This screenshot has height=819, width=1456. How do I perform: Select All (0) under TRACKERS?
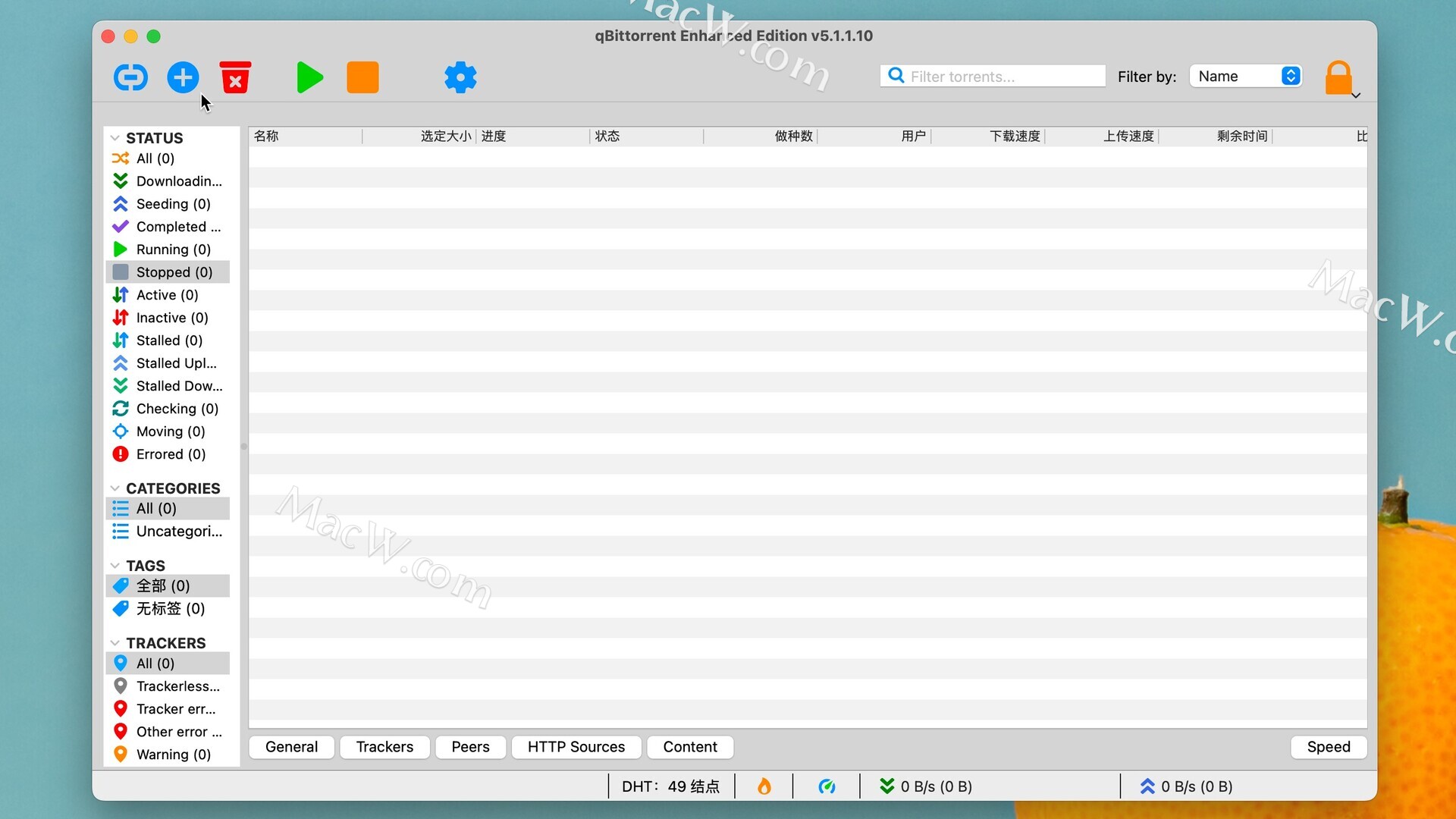(x=168, y=664)
